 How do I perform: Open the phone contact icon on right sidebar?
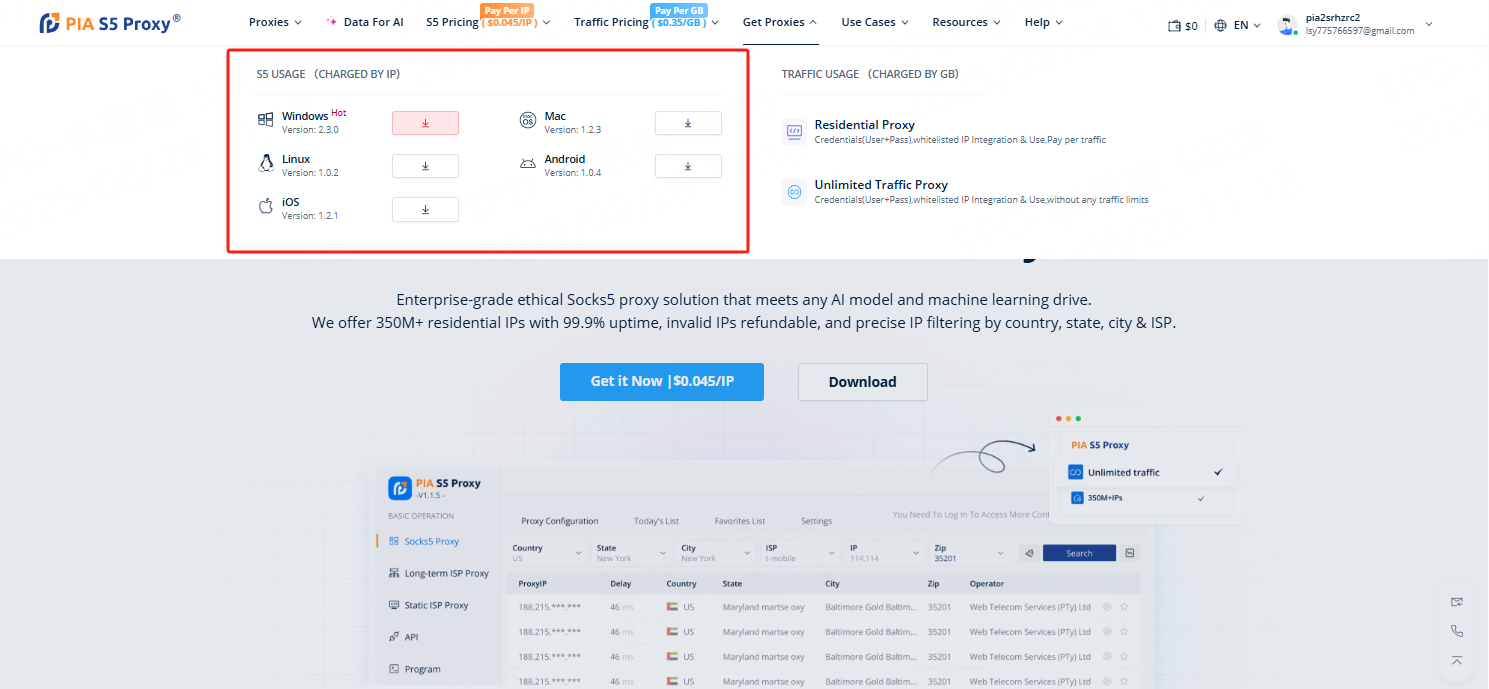1457,631
